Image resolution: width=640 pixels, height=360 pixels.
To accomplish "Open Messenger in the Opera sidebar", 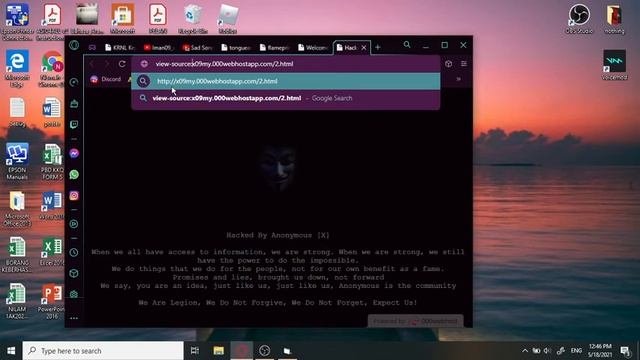I will click(x=74, y=153).
